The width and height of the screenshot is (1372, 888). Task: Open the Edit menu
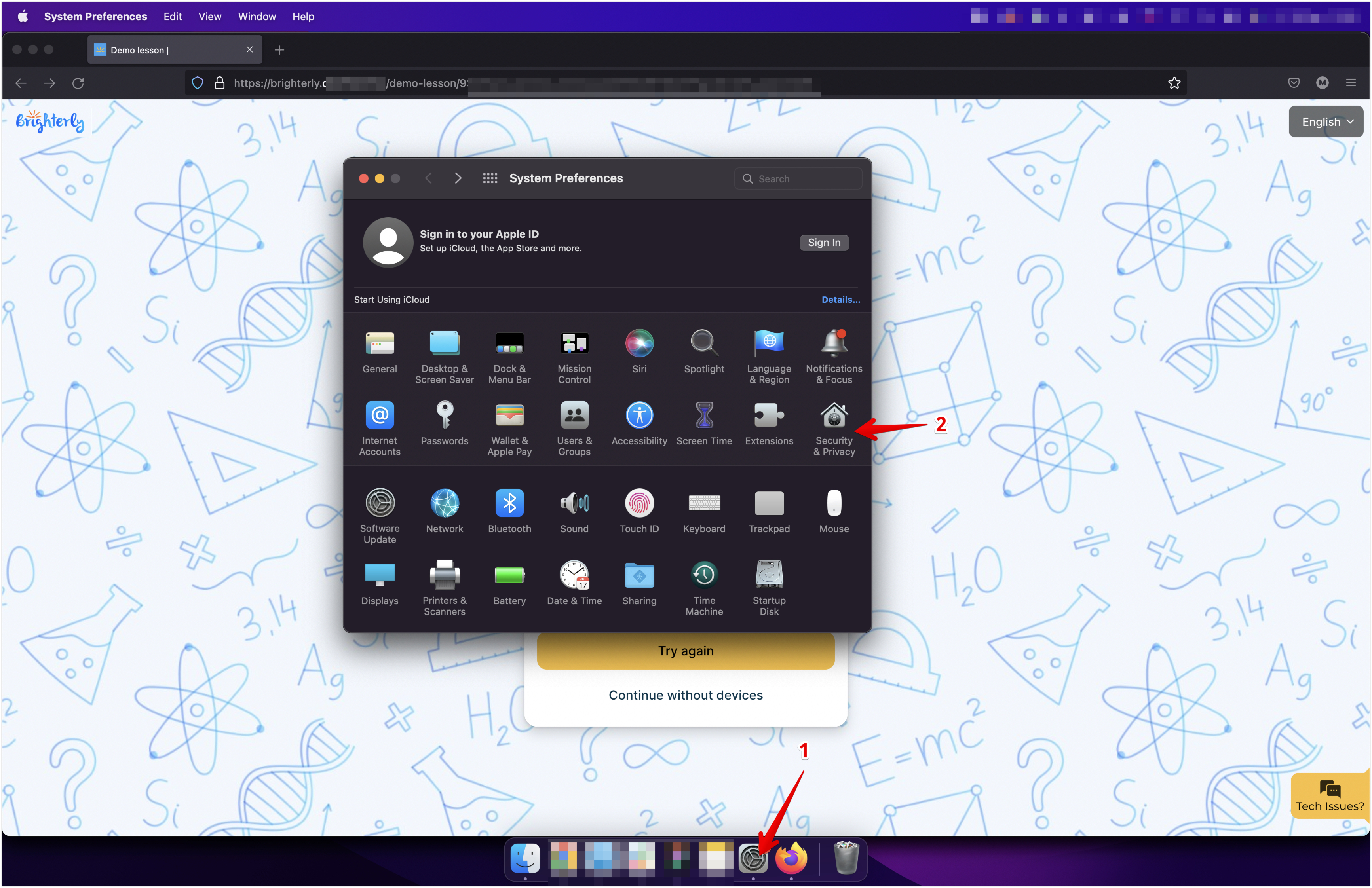click(172, 16)
